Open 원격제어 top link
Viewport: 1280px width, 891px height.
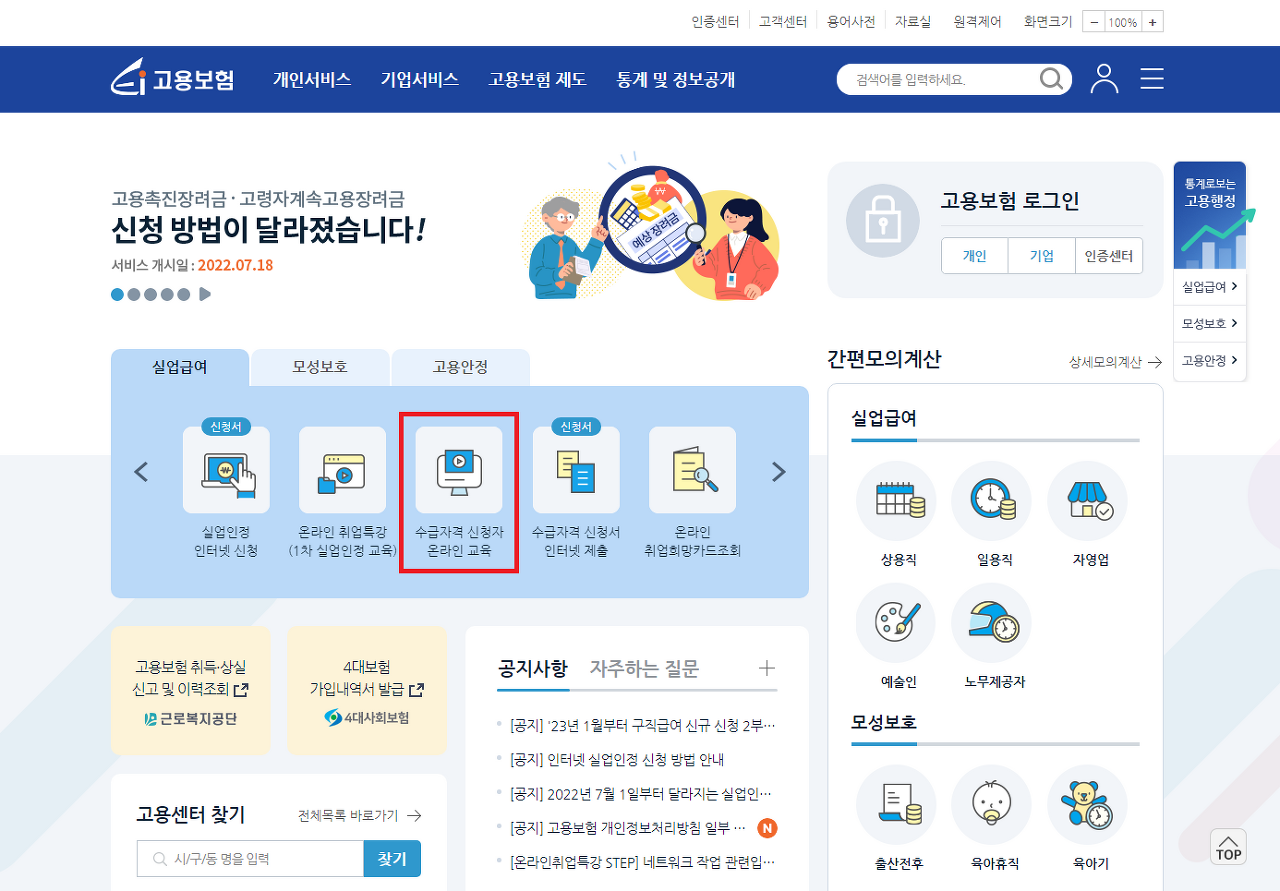pyautogui.click(x=977, y=21)
